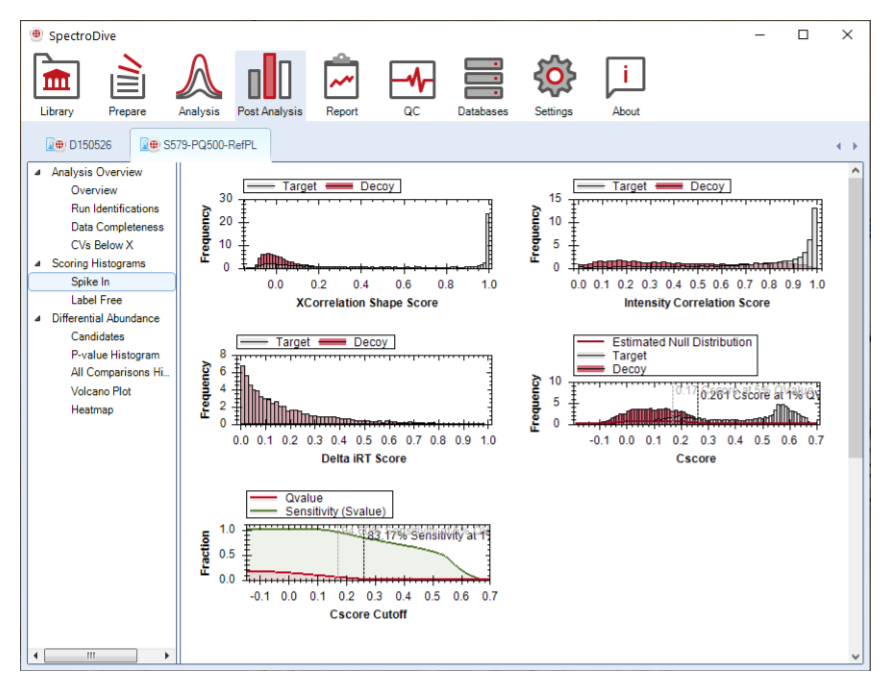Click the Differential Abundance label

(105, 318)
